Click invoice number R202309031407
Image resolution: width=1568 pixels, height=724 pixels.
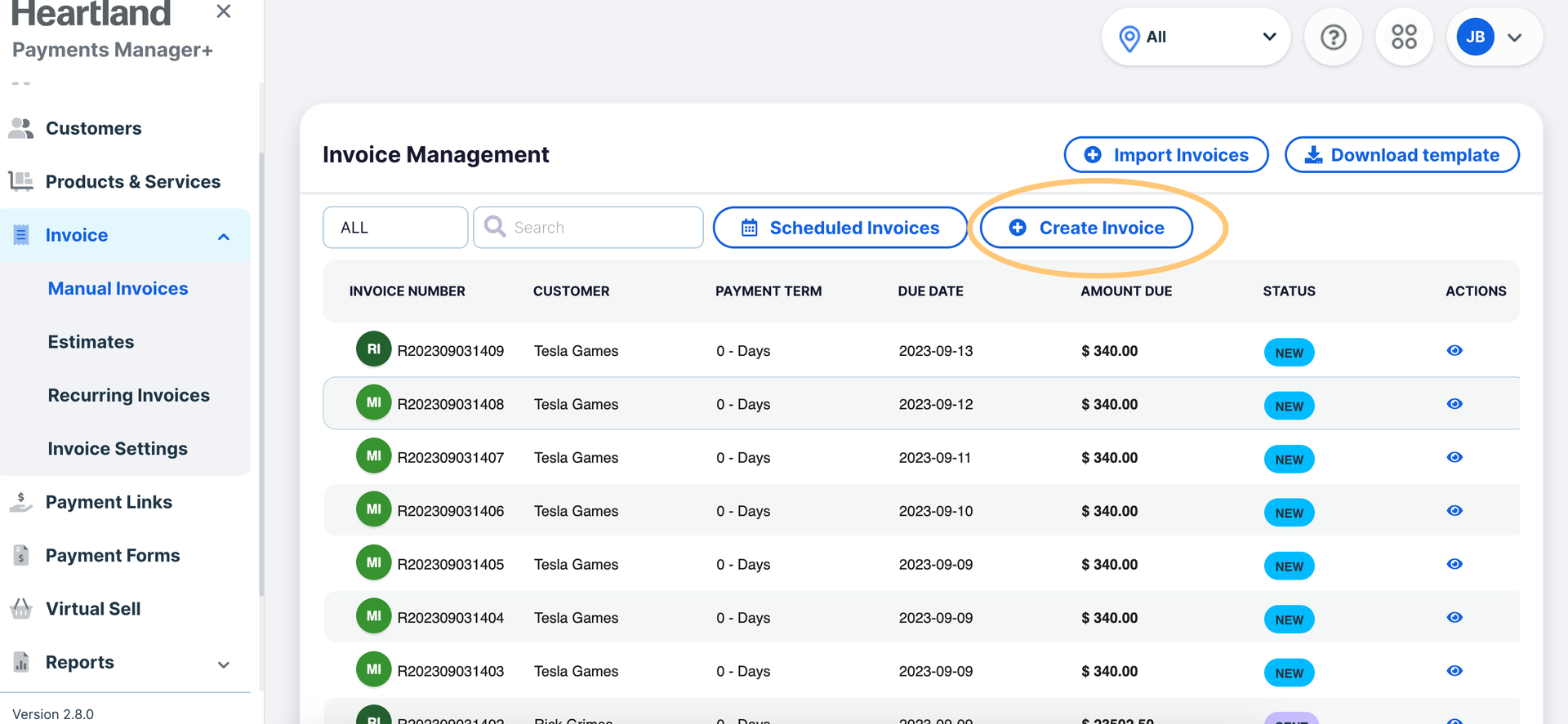[x=450, y=458]
